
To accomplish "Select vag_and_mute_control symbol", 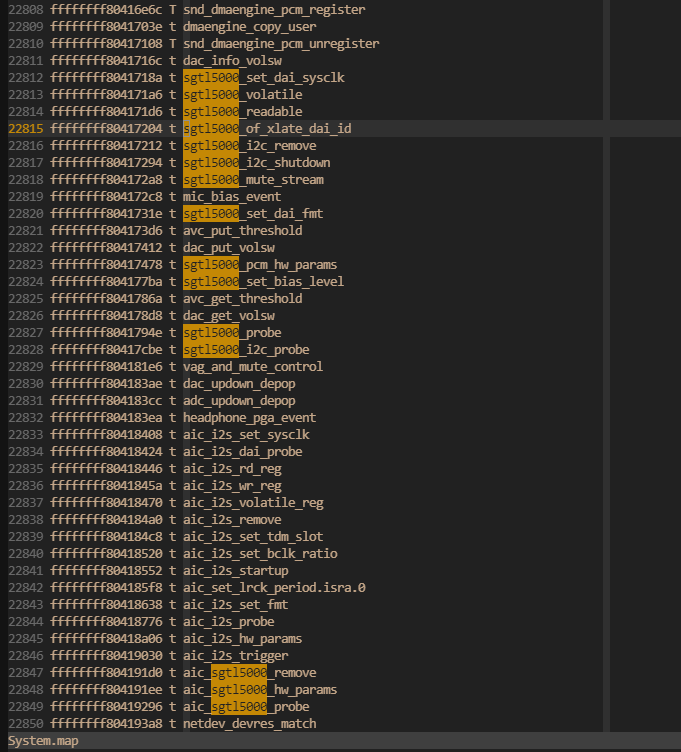I will 253,367.
